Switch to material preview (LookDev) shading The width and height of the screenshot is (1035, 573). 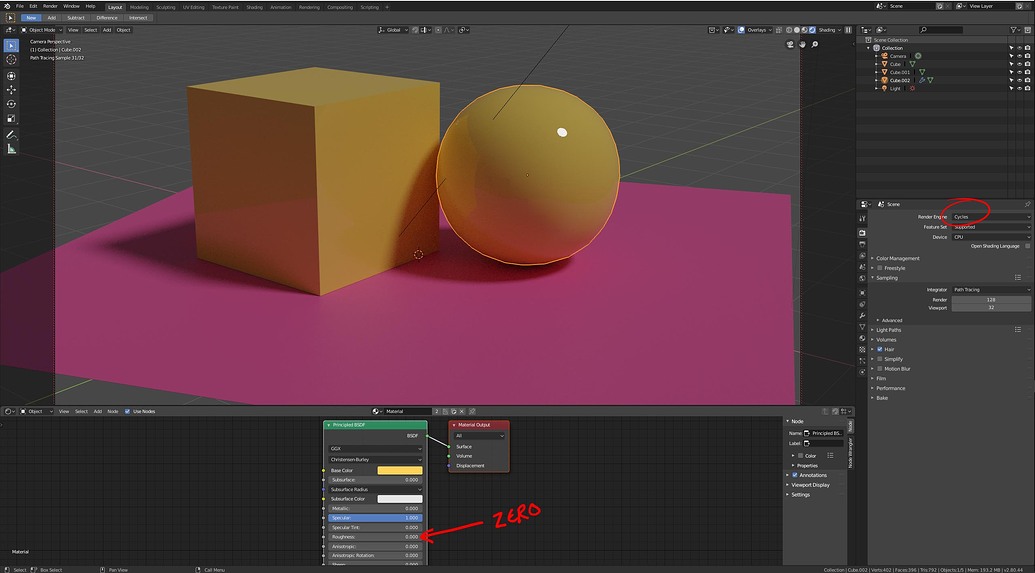click(x=805, y=30)
